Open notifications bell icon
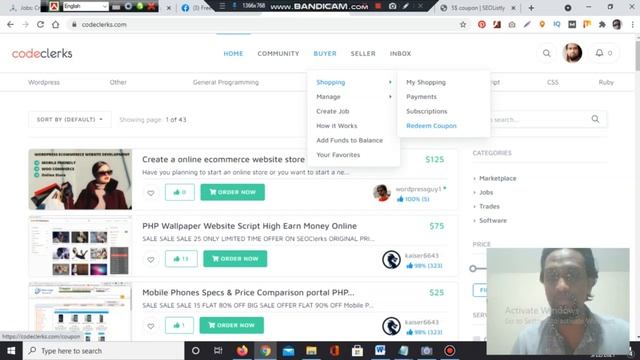The width and height of the screenshot is (640, 360). [x=599, y=53]
